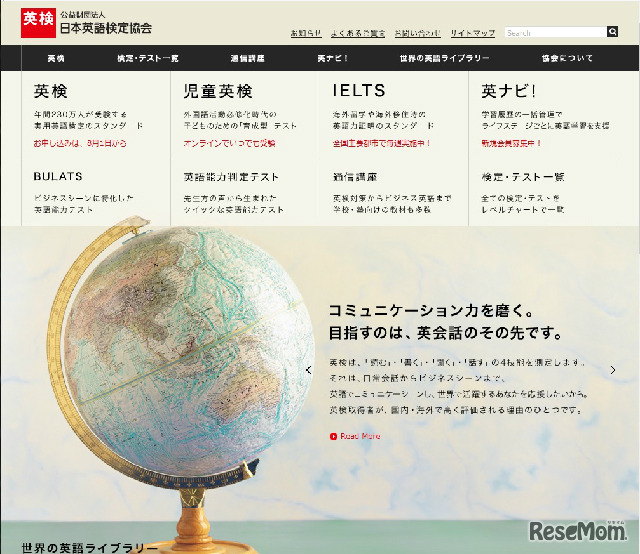This screenshot has height=554, width=640.
Task: Open the よくある質問 header link
Action: click(x=358, y=33)
